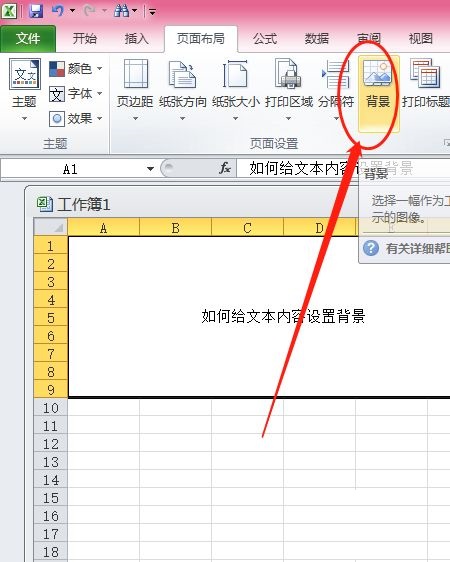Click the Name Box showing A1
This screenshot has width=450, height=562.
click(70, 168)
